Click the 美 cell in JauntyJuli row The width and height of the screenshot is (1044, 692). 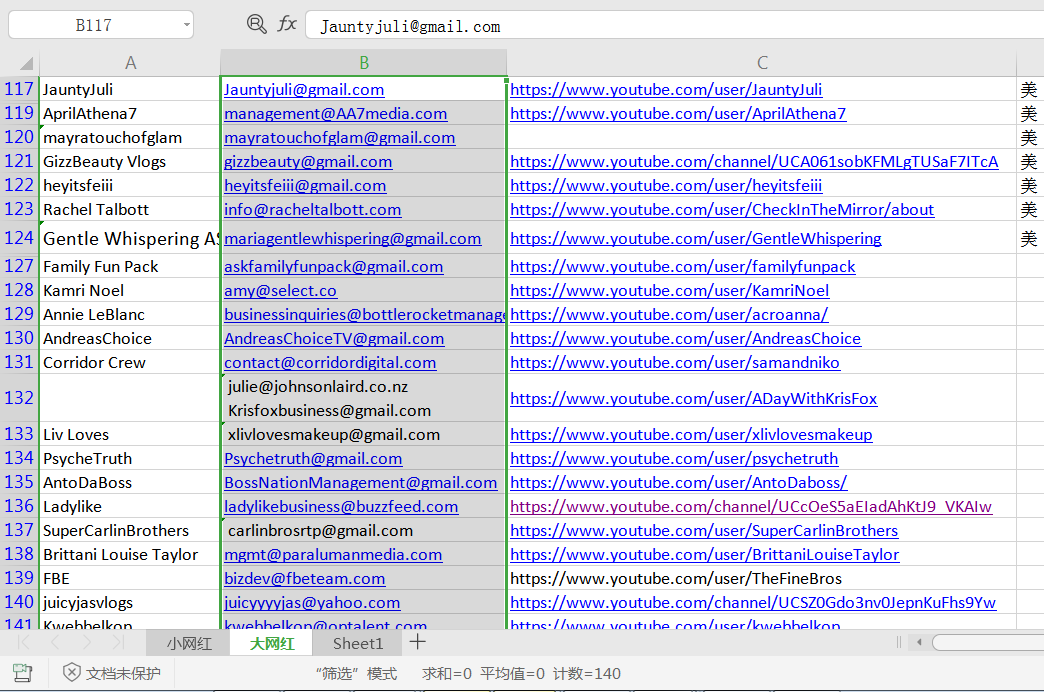[x=1030, y=89]
